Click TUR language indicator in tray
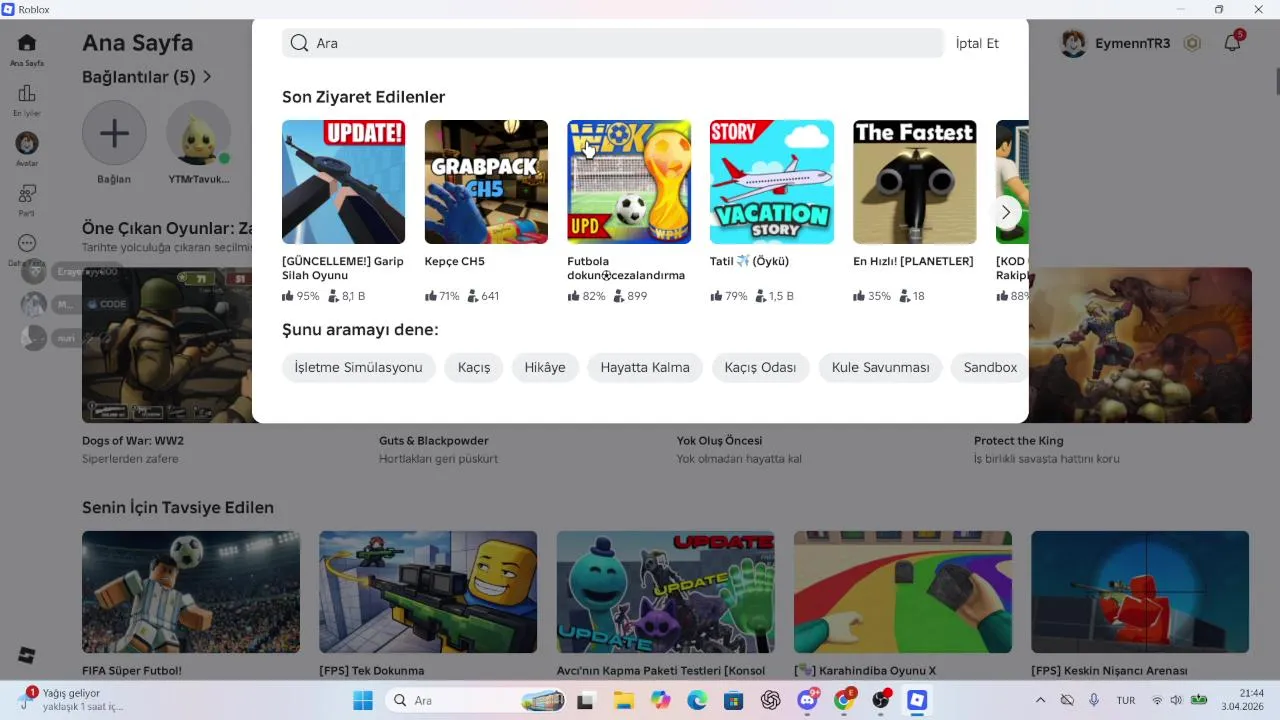The height and width of the screenshot is (720, 1280). [x=1125, y=700]
